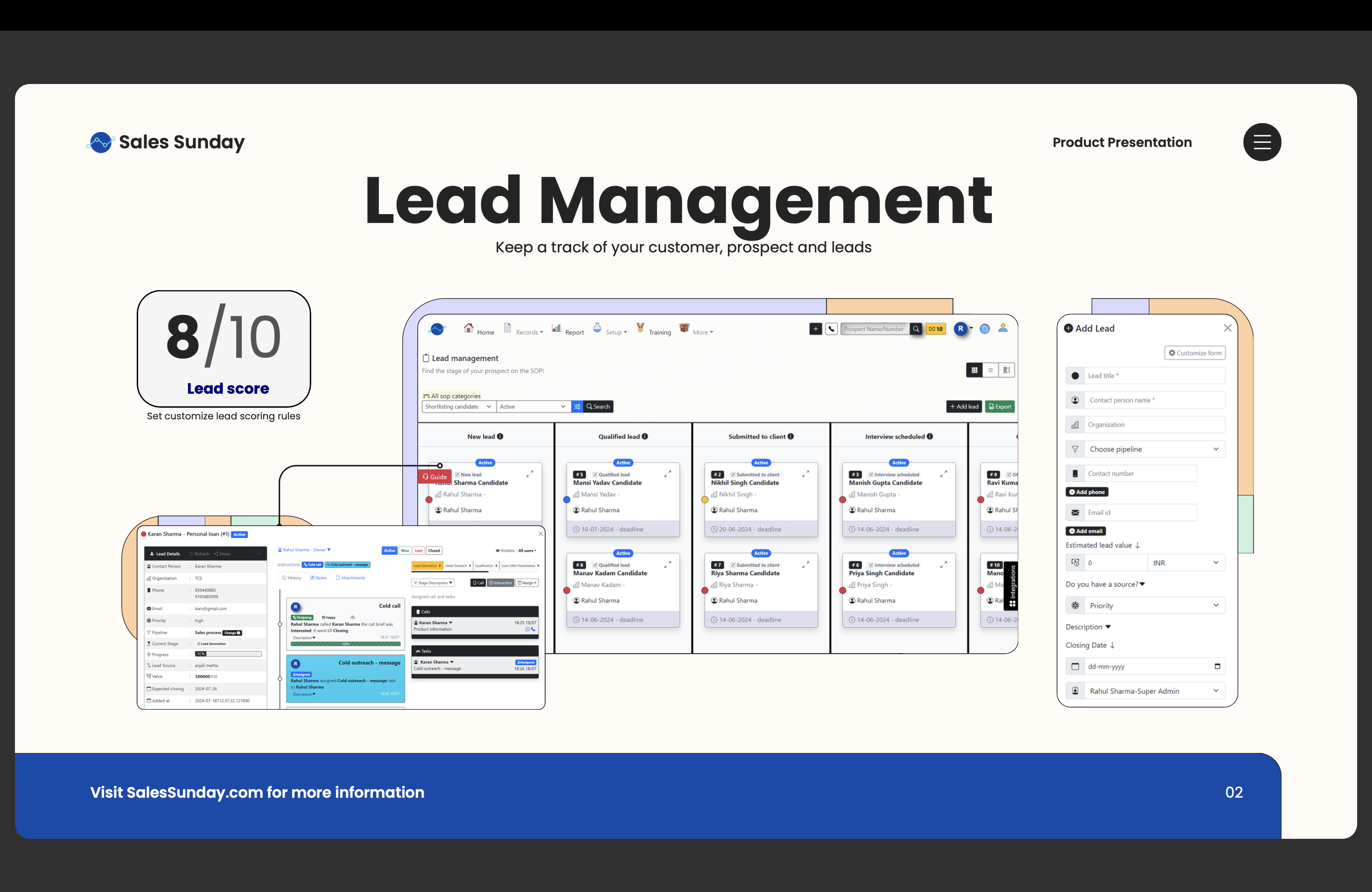Click the Add lead button

click(964, 406)
